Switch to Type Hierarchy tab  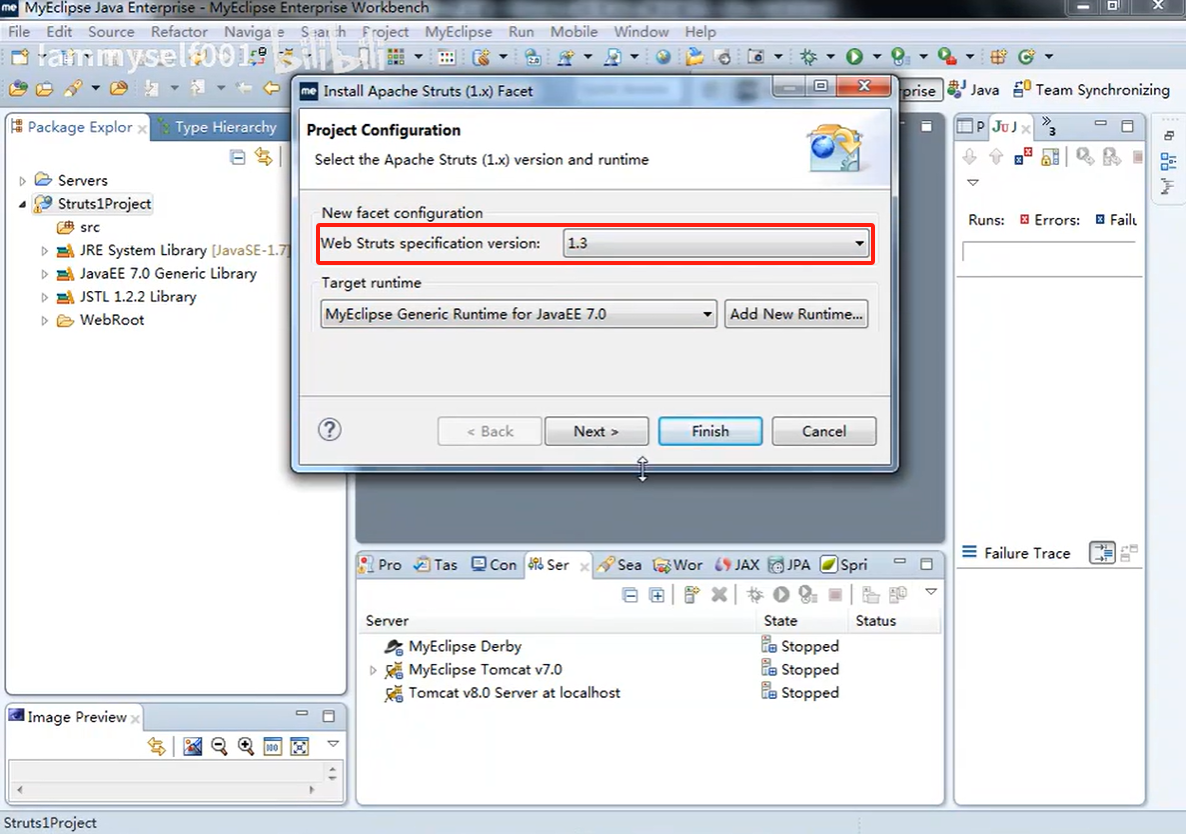tap(219, 127)
